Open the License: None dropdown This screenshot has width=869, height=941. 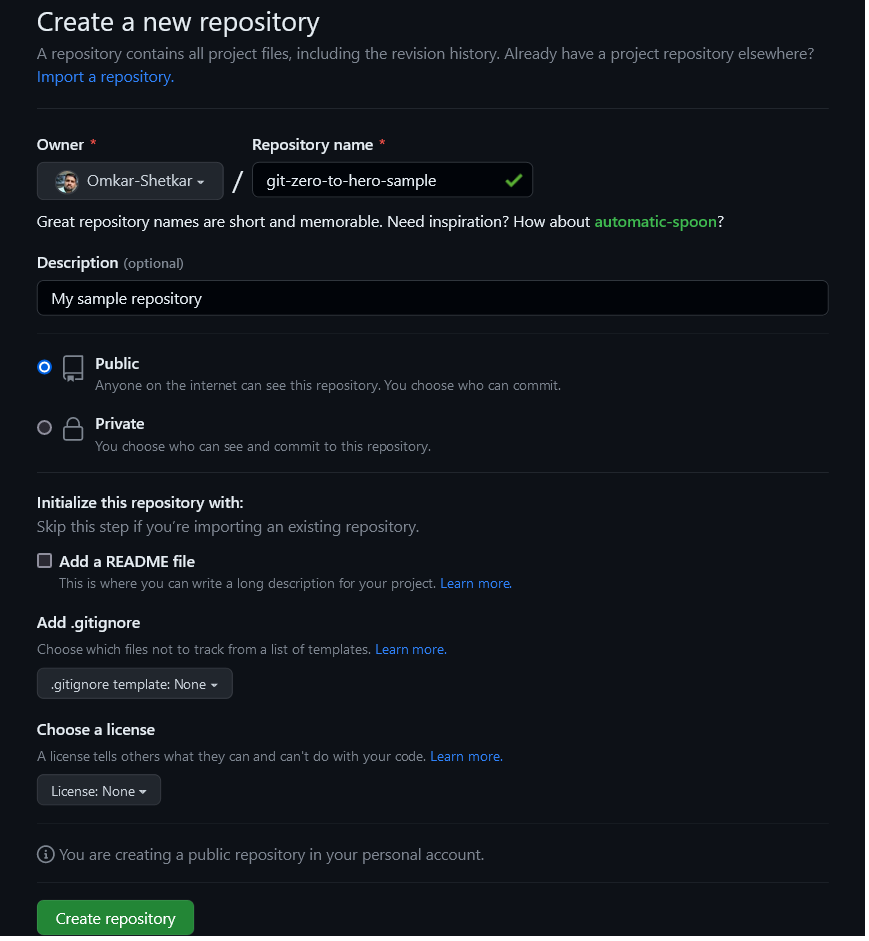[99, 791]
